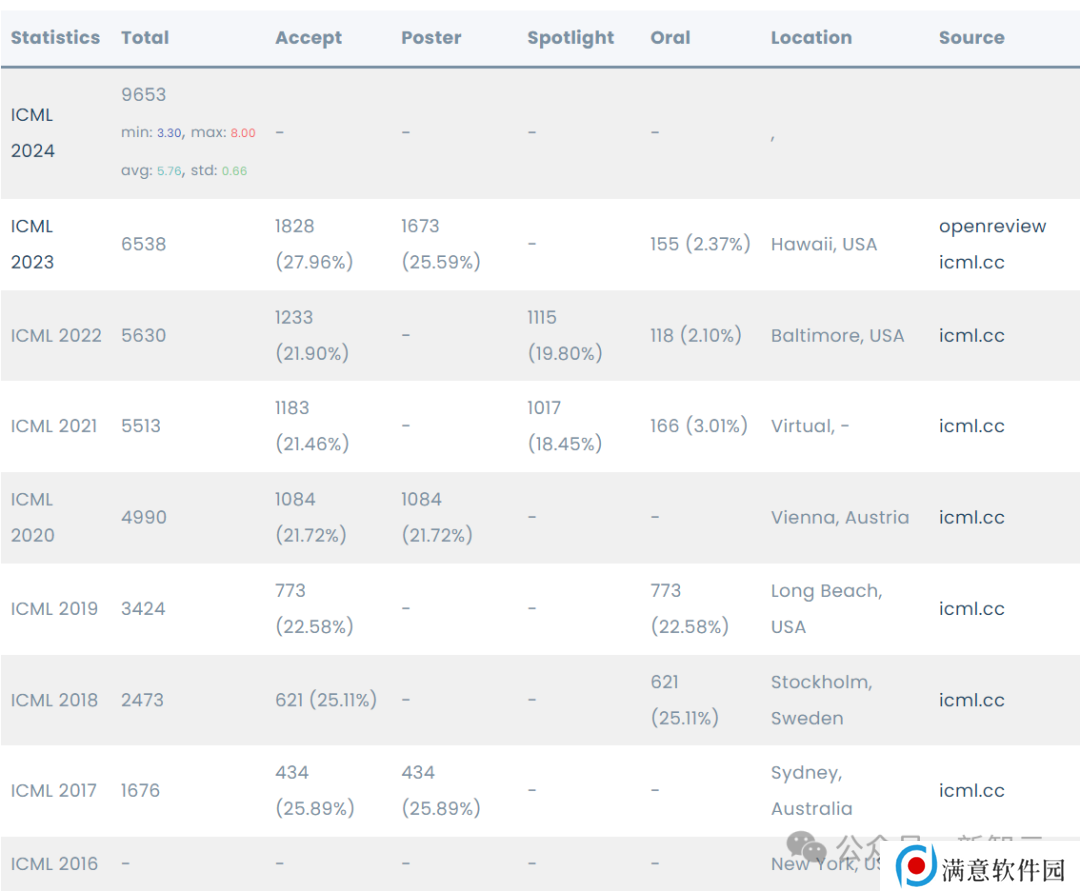Select the total cell 1676
1080x891 pixels.
tap(140, 790)
